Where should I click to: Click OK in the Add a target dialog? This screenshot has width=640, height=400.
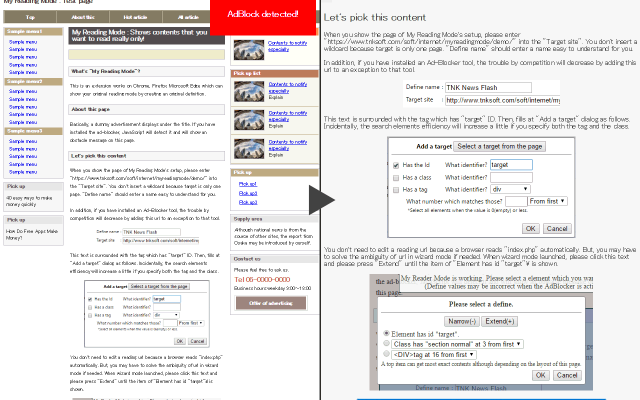coord(531,229)
